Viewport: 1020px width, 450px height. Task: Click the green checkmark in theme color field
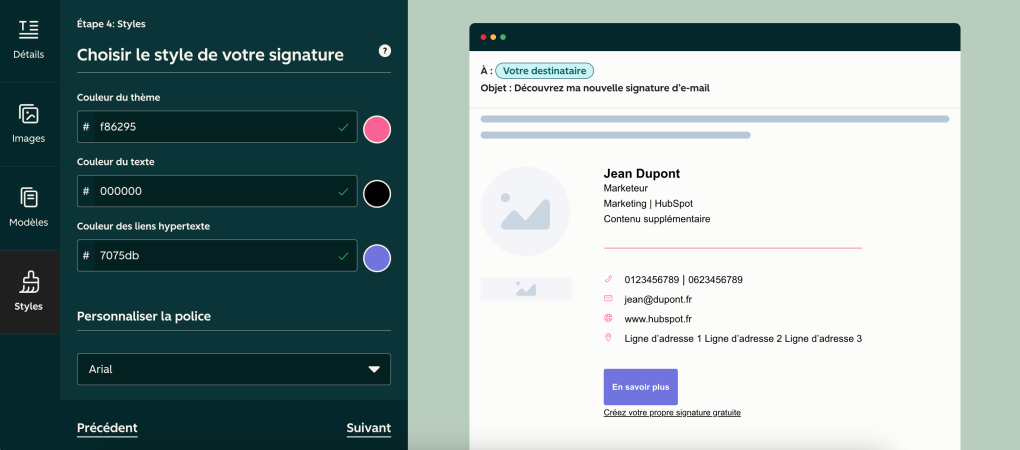click(x=343, y=127)
